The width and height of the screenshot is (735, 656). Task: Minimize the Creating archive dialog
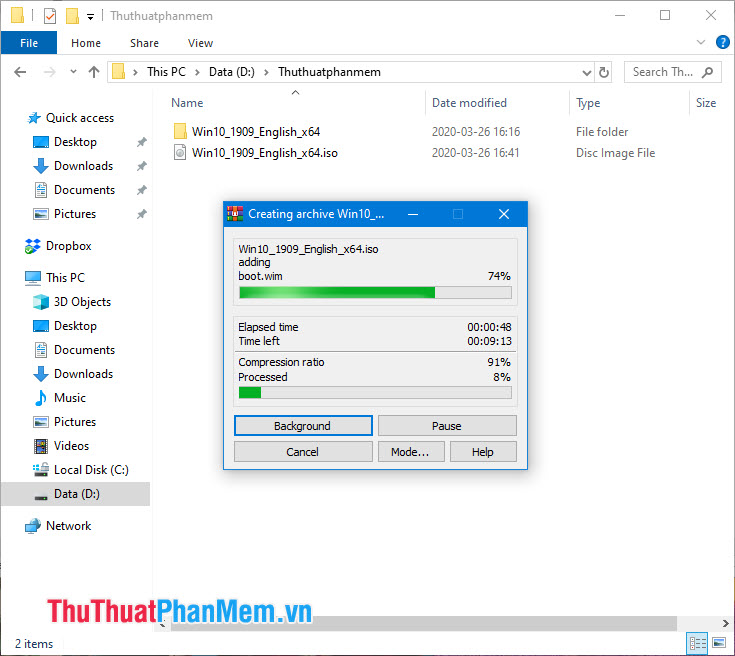pyautogui.click(x=413, y=214)
